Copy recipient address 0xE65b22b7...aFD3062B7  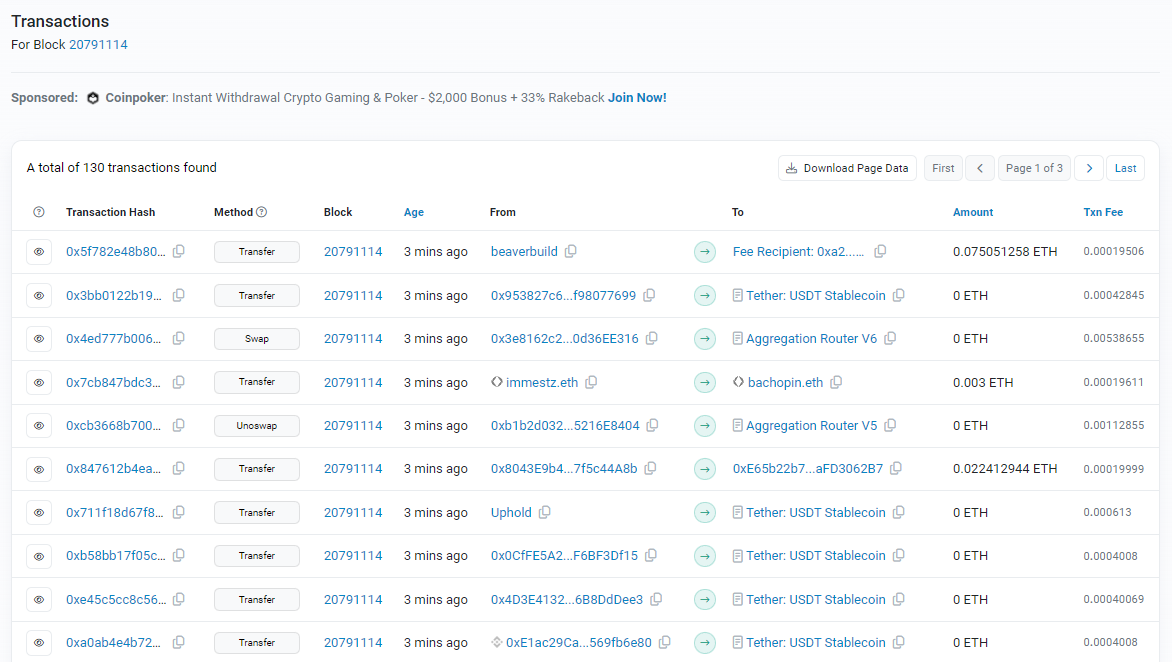coord(896,468)
